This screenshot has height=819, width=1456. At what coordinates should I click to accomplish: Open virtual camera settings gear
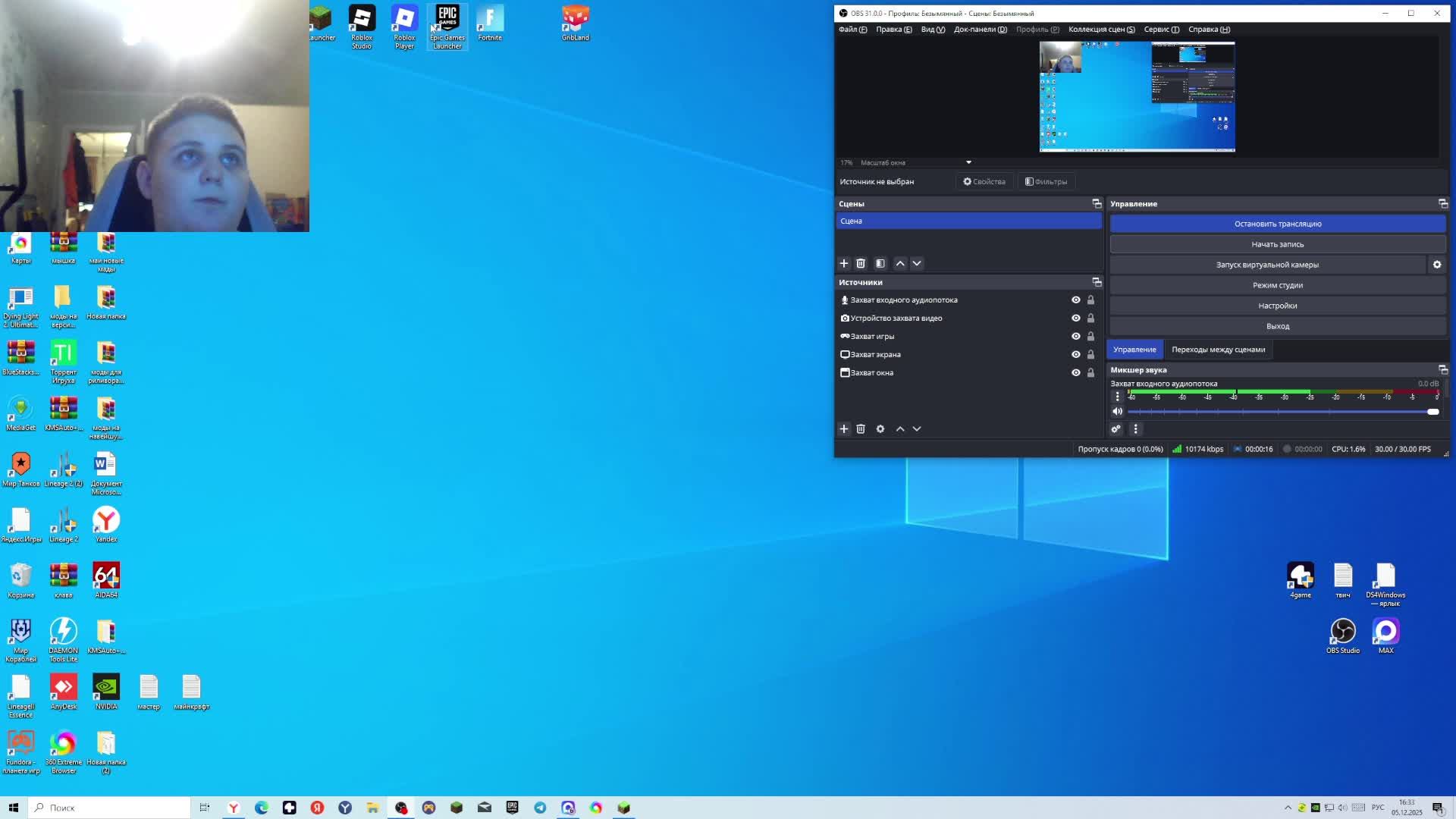tap(1437, 265)
